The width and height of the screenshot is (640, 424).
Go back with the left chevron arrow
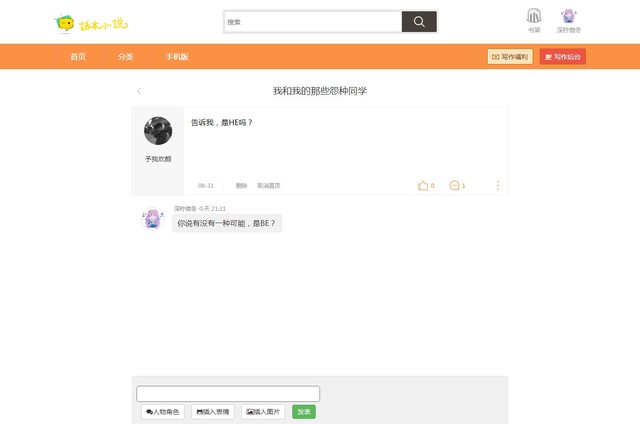pyautogui.click(x=139, y=91)
